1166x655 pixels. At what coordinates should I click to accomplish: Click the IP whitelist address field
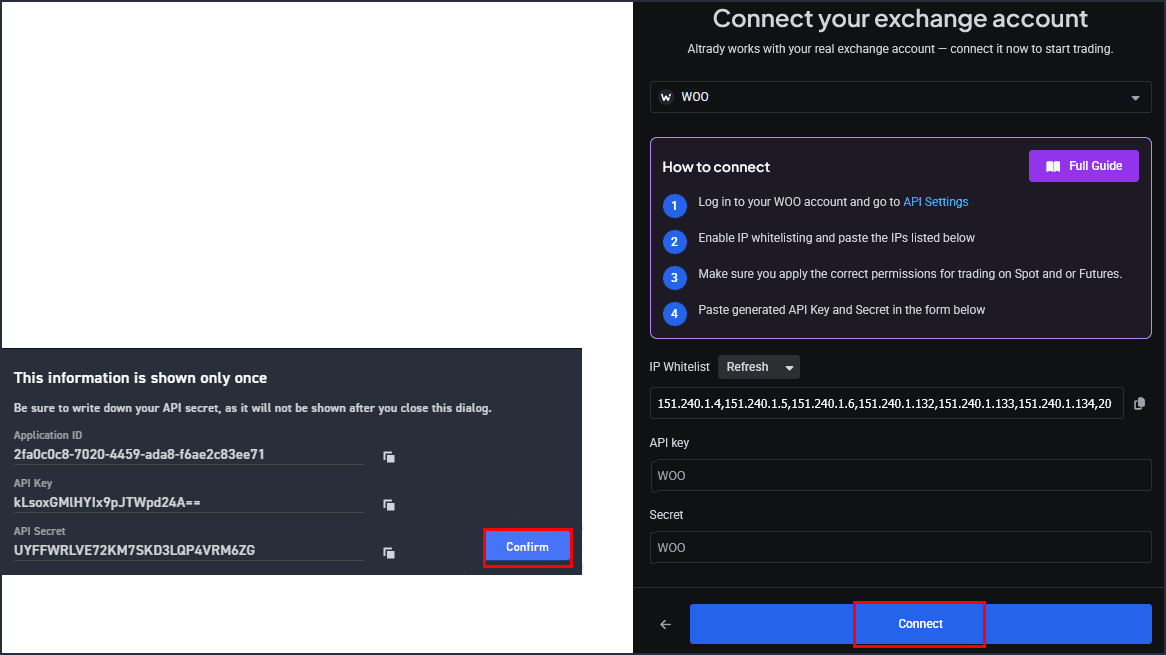pyautogui.click(x=886, y=404)
